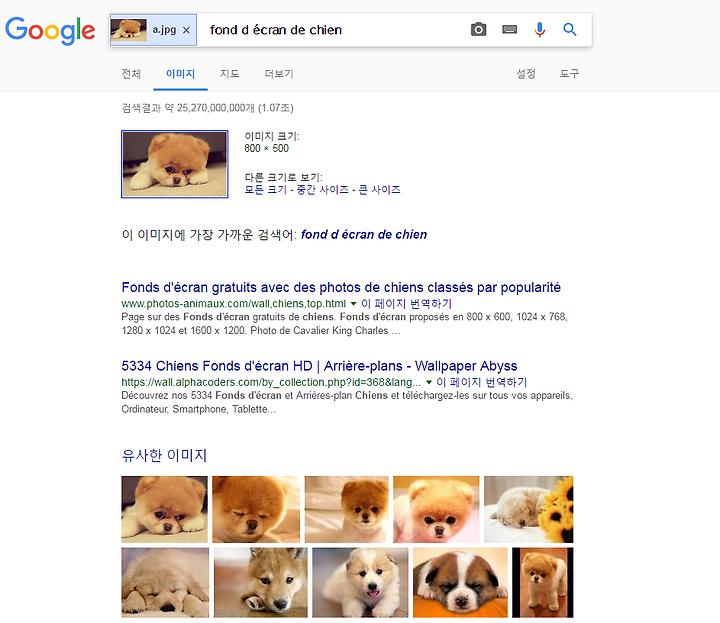The image size is (720, 623).
Task: Open the 도구 tools menu
Action: [x=569, y=73]
